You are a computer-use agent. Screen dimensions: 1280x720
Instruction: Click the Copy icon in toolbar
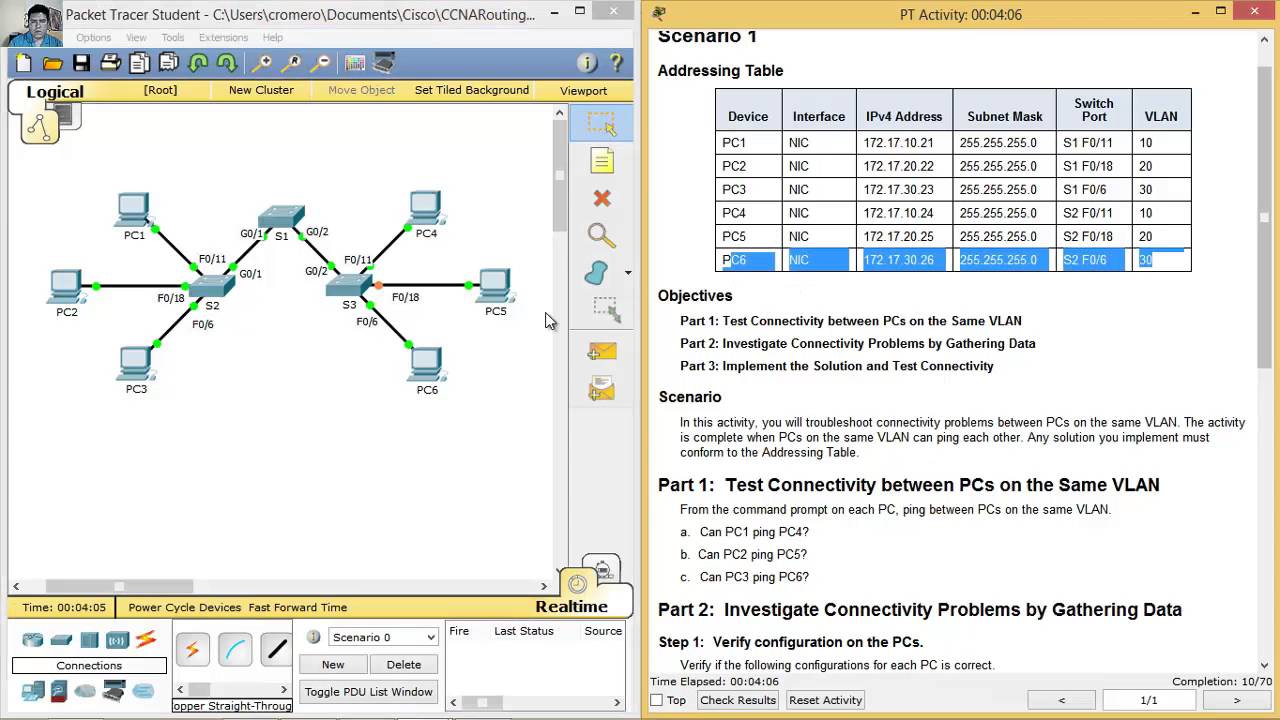(140, 63)
